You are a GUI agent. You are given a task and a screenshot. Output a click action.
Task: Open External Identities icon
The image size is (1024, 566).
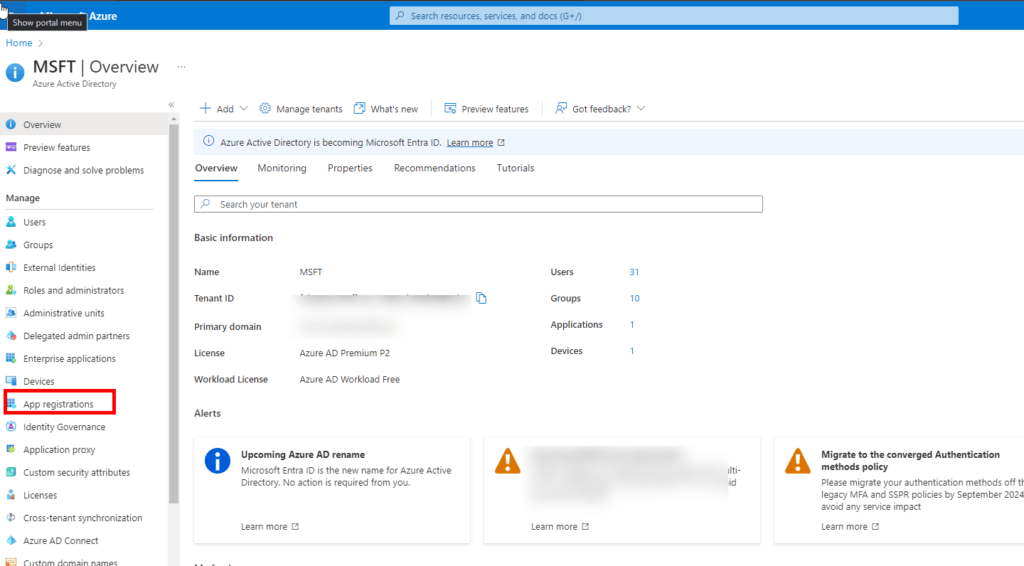[11, 268]
